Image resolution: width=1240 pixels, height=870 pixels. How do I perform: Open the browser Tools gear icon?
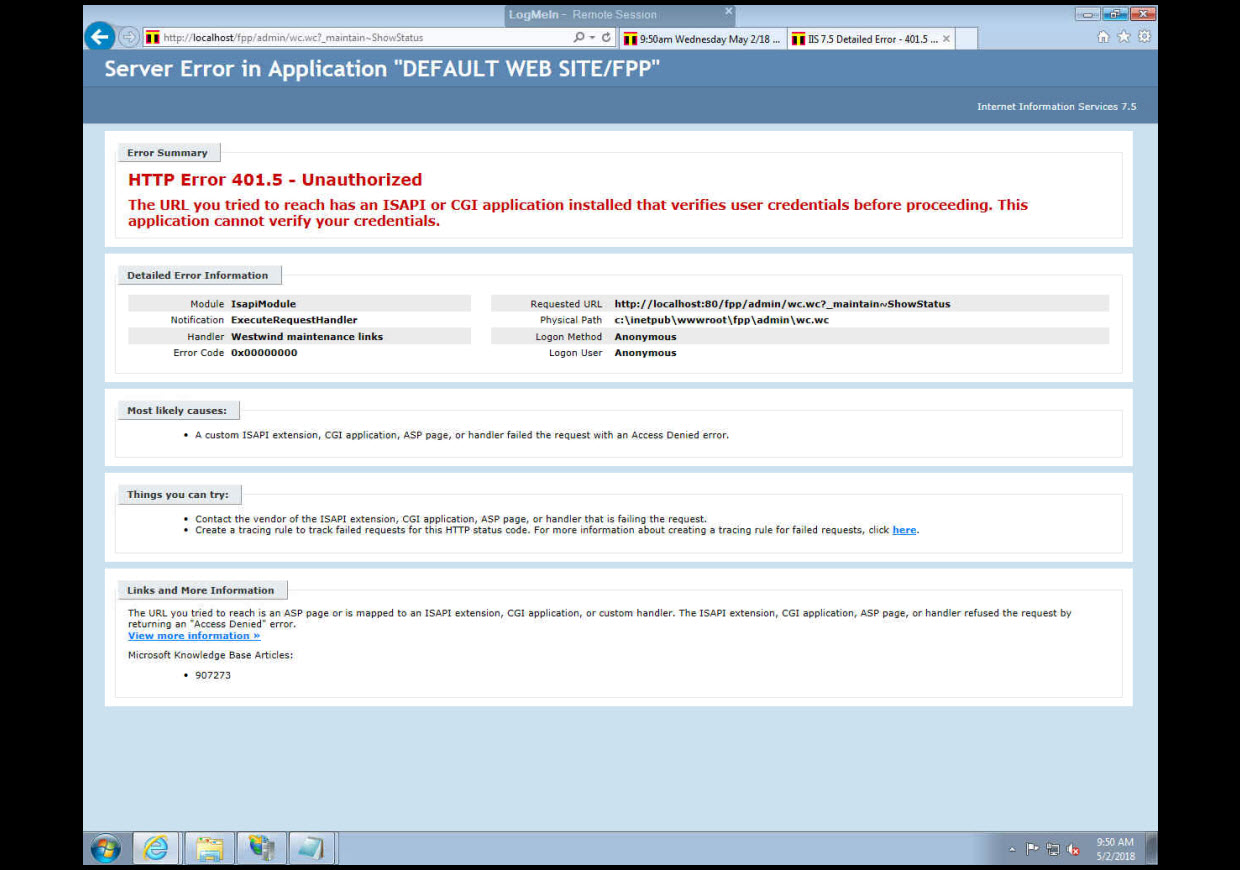tap(1144, 37)
